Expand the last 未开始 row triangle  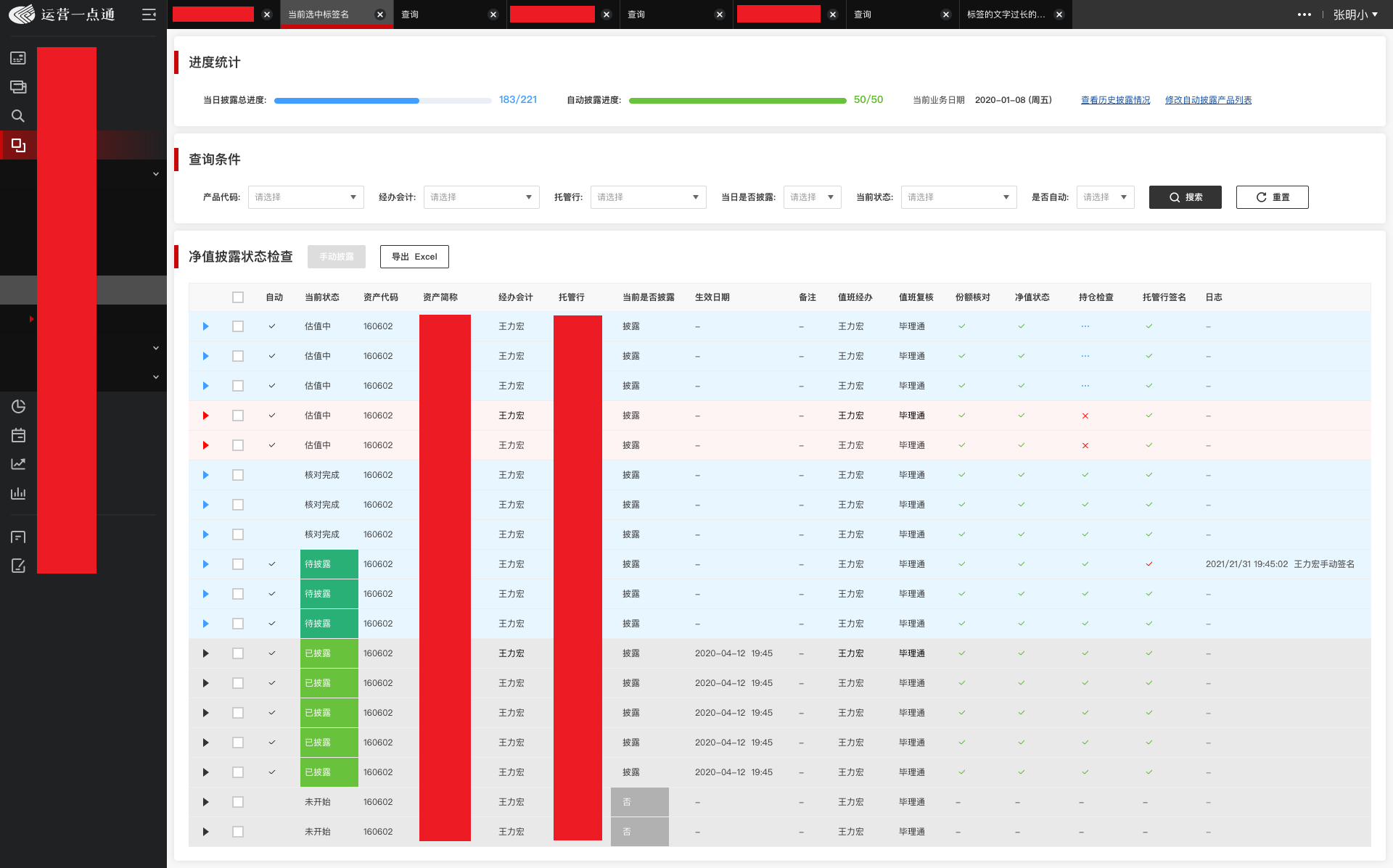(x=206, y=832)
